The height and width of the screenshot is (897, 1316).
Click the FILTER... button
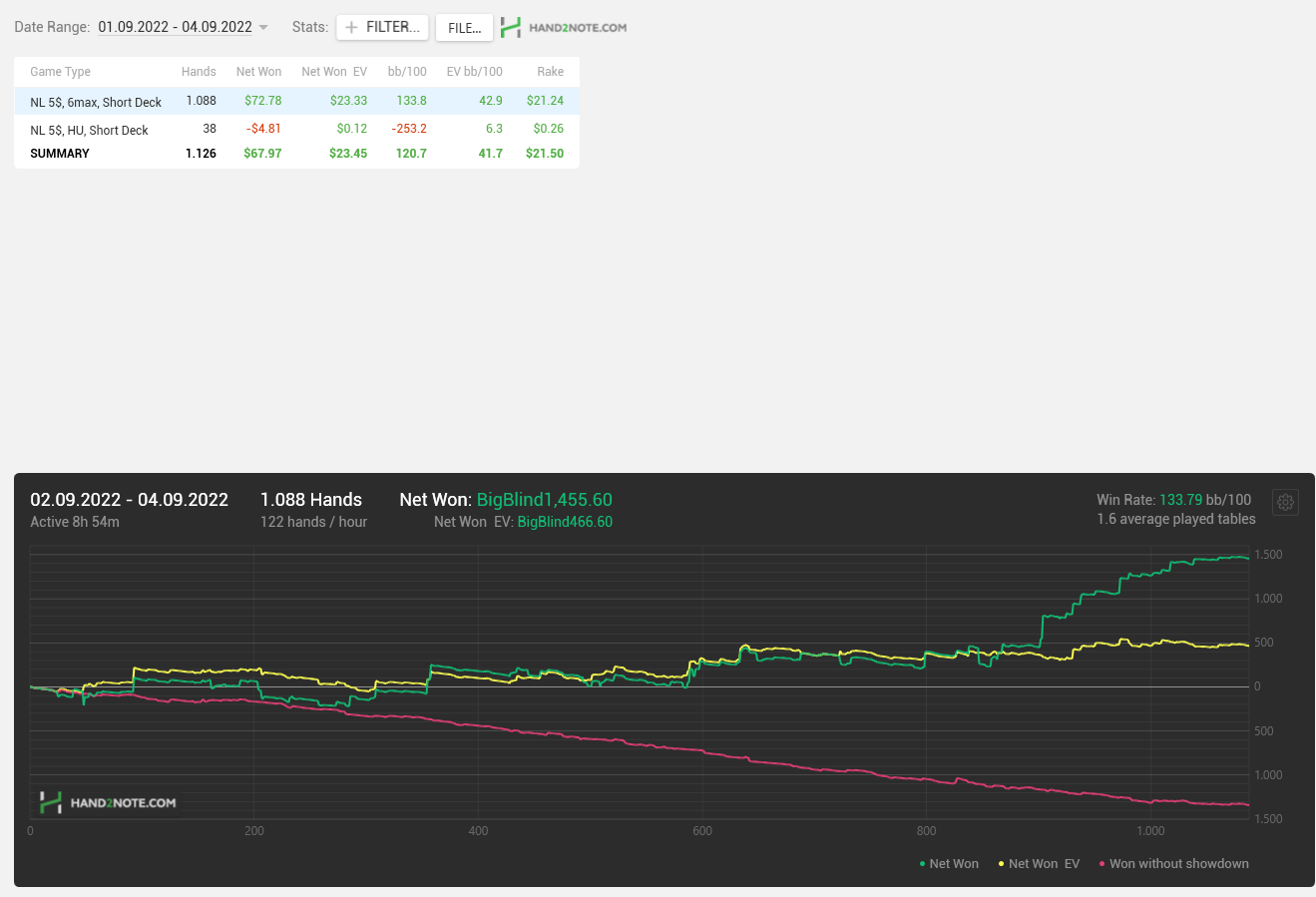click(x=383, y=28)
